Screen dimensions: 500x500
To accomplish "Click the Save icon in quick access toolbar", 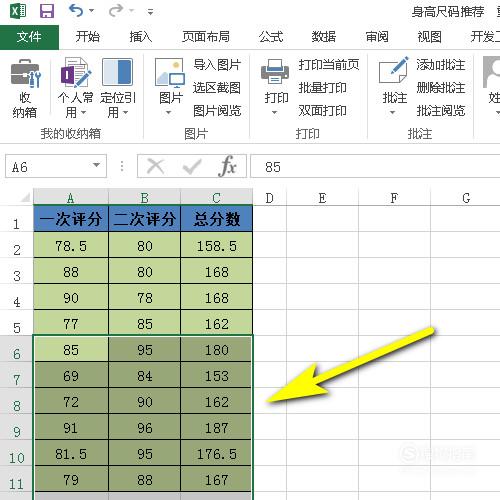I will coord(47,11).
